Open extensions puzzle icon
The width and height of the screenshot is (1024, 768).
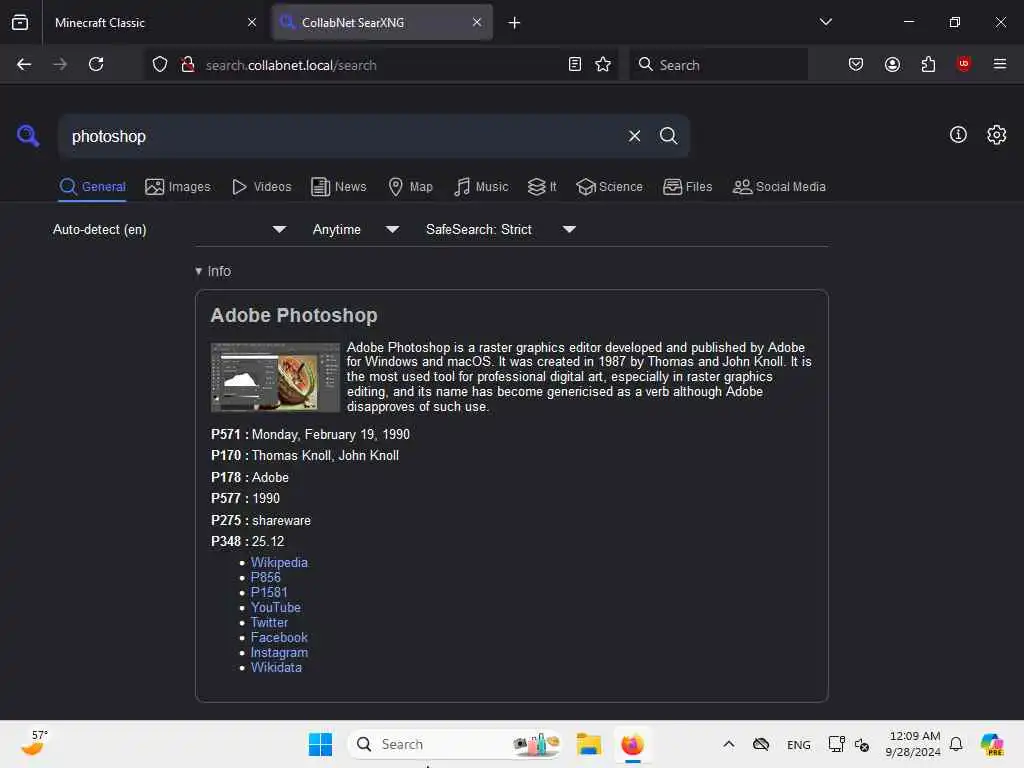(928, 64)
